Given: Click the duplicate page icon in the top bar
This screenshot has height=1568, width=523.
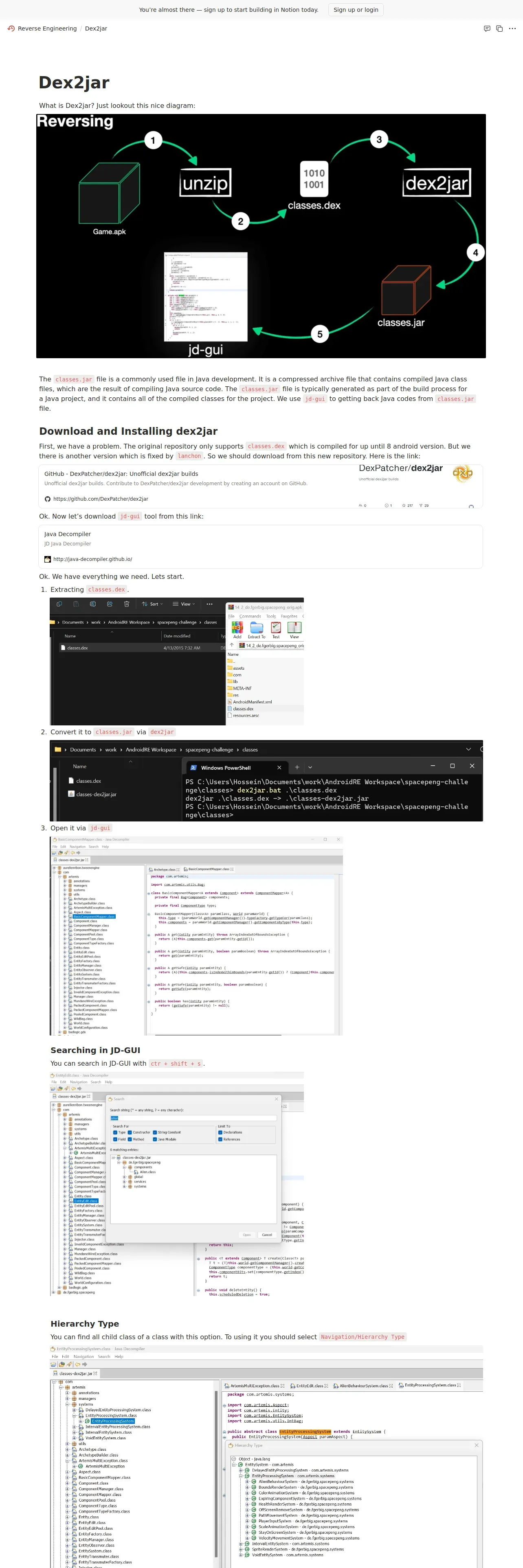Looking at the screenshot, I should click(499, 28).
